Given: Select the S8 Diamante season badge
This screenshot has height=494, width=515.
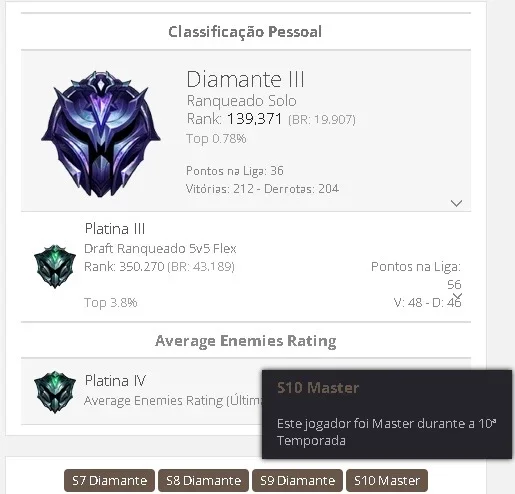Looking at the screenshot, I should coord(203,480).
